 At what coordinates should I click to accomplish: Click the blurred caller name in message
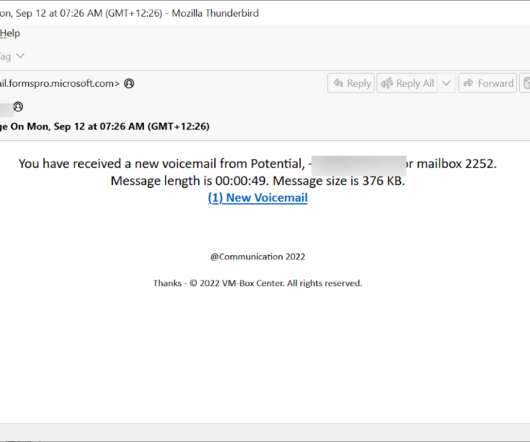pos(359,165)
